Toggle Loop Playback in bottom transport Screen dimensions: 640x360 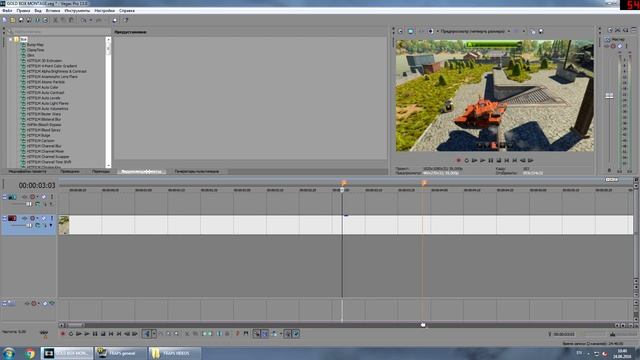(x=71, y=334)
